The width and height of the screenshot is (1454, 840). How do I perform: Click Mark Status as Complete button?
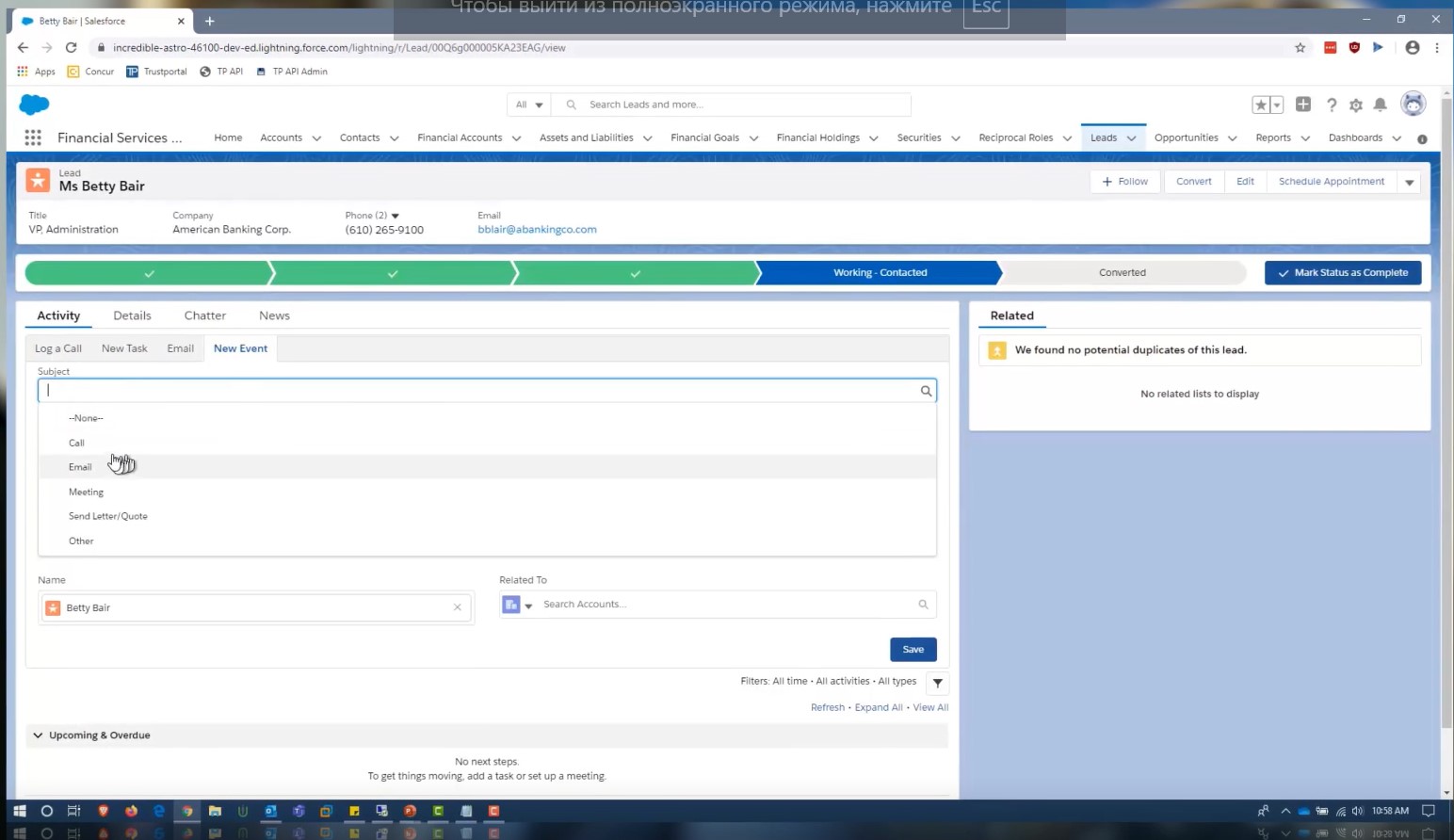(x=1343, y=272)
